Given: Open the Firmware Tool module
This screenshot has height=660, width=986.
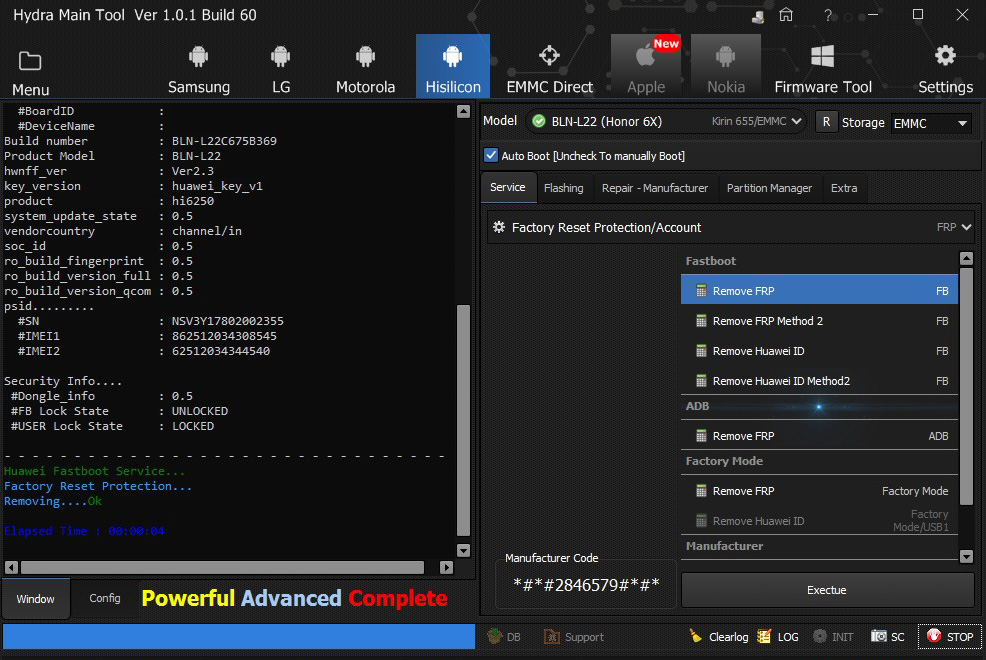Looking at the screenshot, I should (823, 67).
